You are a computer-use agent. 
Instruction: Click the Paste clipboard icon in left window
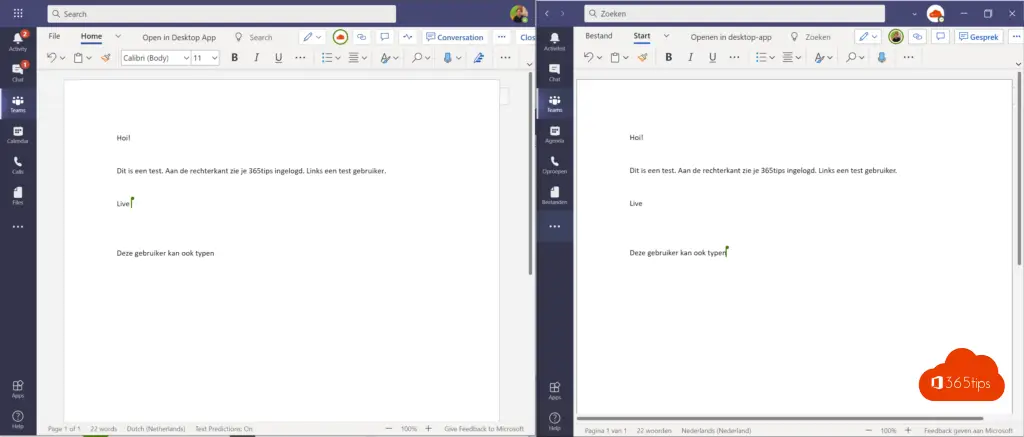pos(78,58)
